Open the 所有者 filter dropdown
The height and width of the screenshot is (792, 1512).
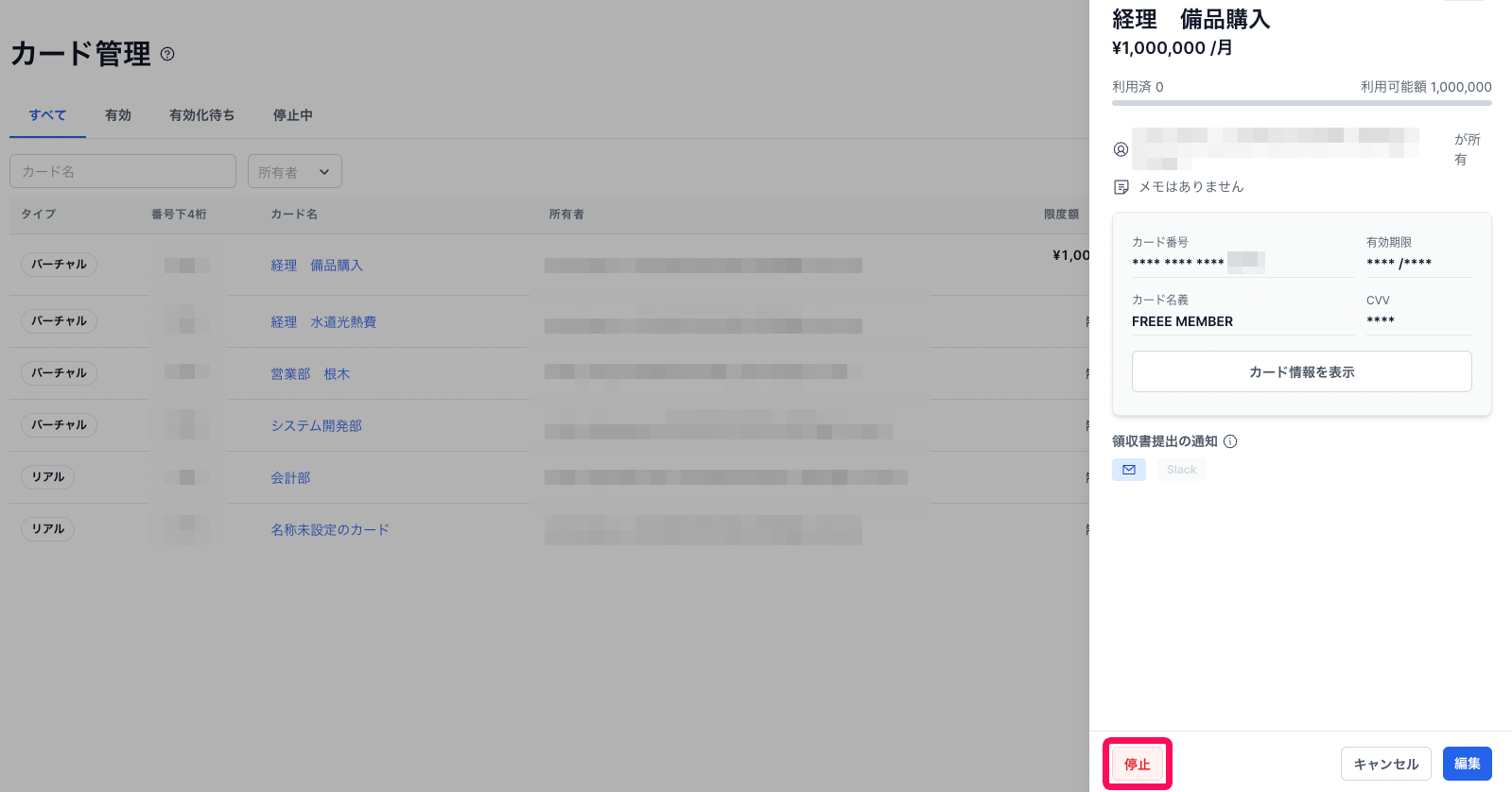295,172
